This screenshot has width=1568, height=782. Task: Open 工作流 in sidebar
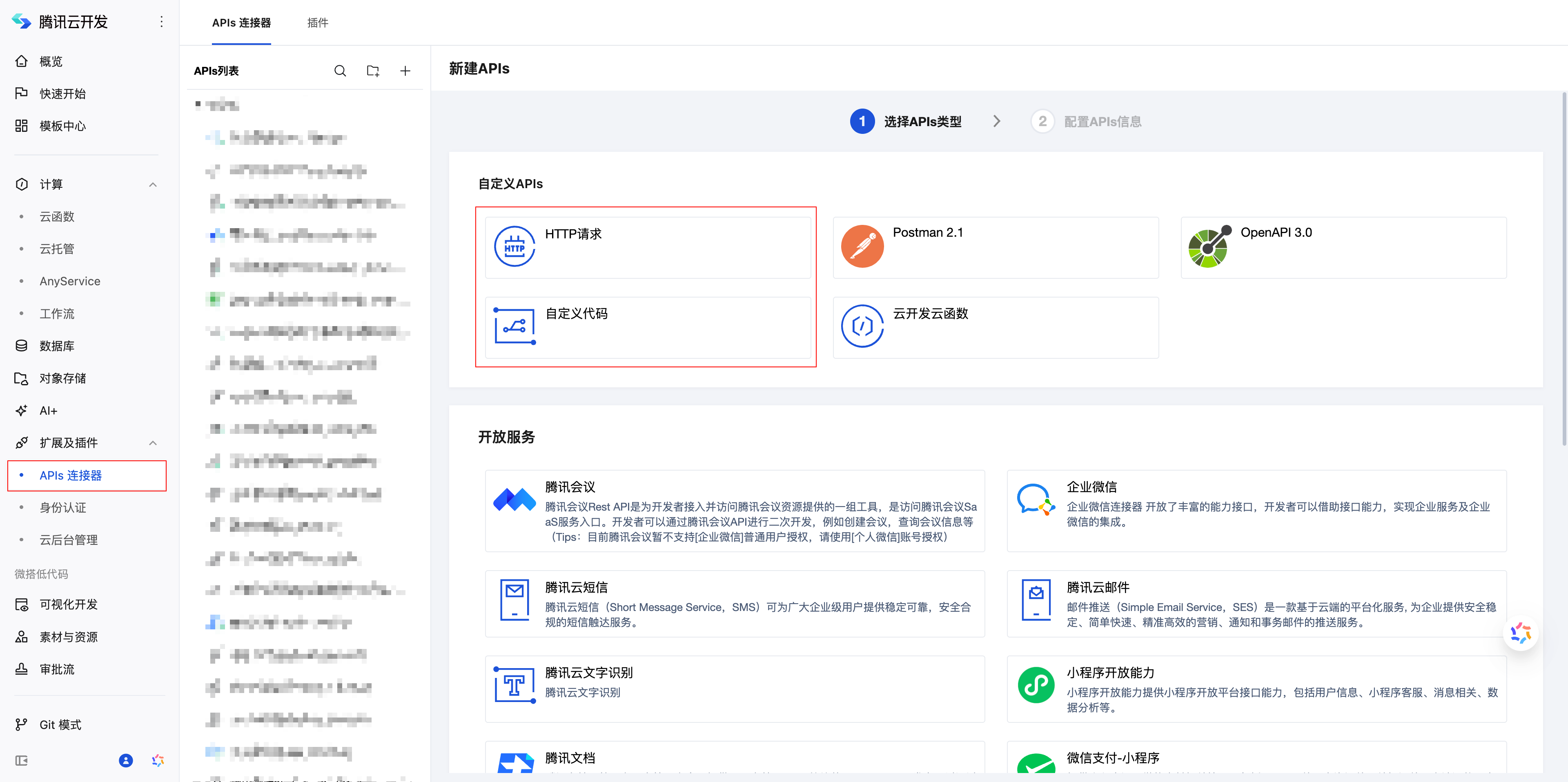(57, 313)
